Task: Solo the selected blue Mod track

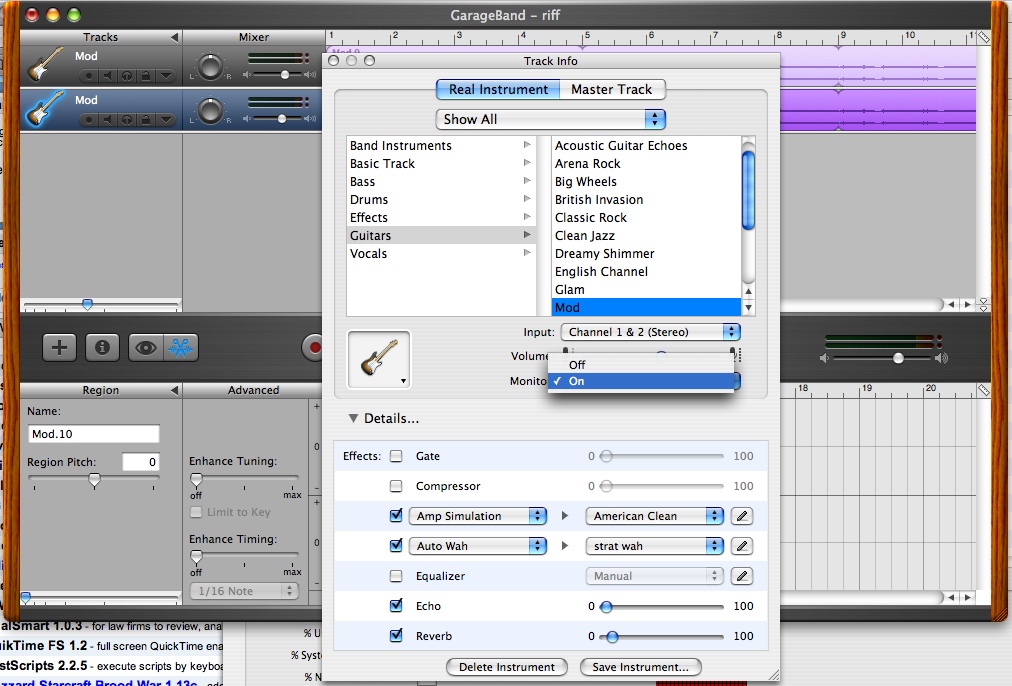Action: point(127,120)
